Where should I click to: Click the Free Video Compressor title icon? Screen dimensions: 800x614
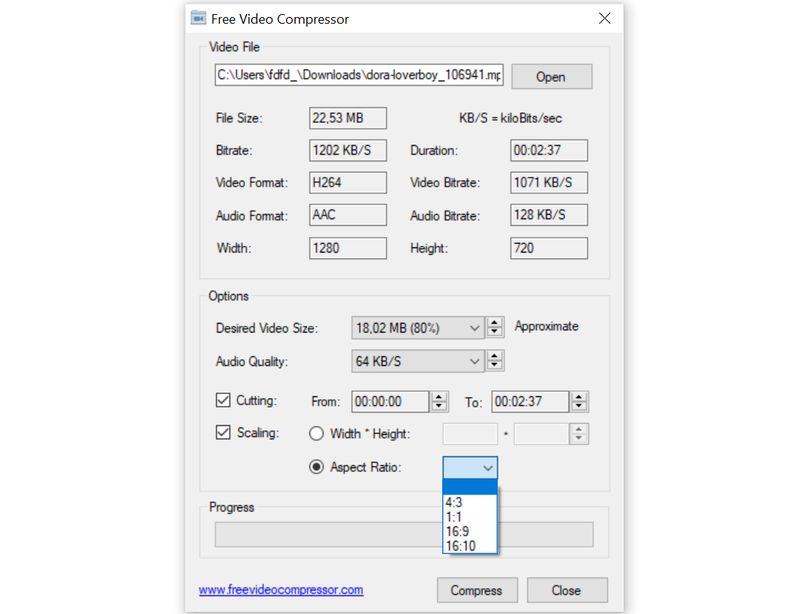coord(198,18)
